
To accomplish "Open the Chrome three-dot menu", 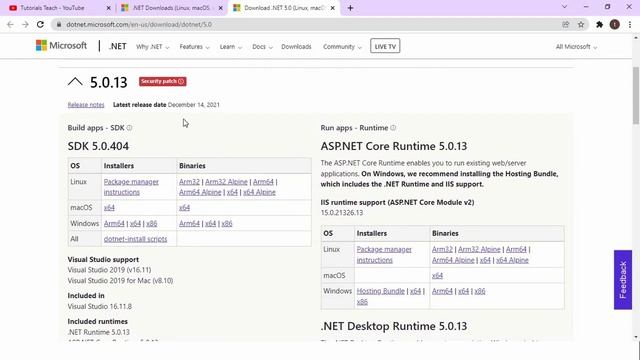I will 630,24.
